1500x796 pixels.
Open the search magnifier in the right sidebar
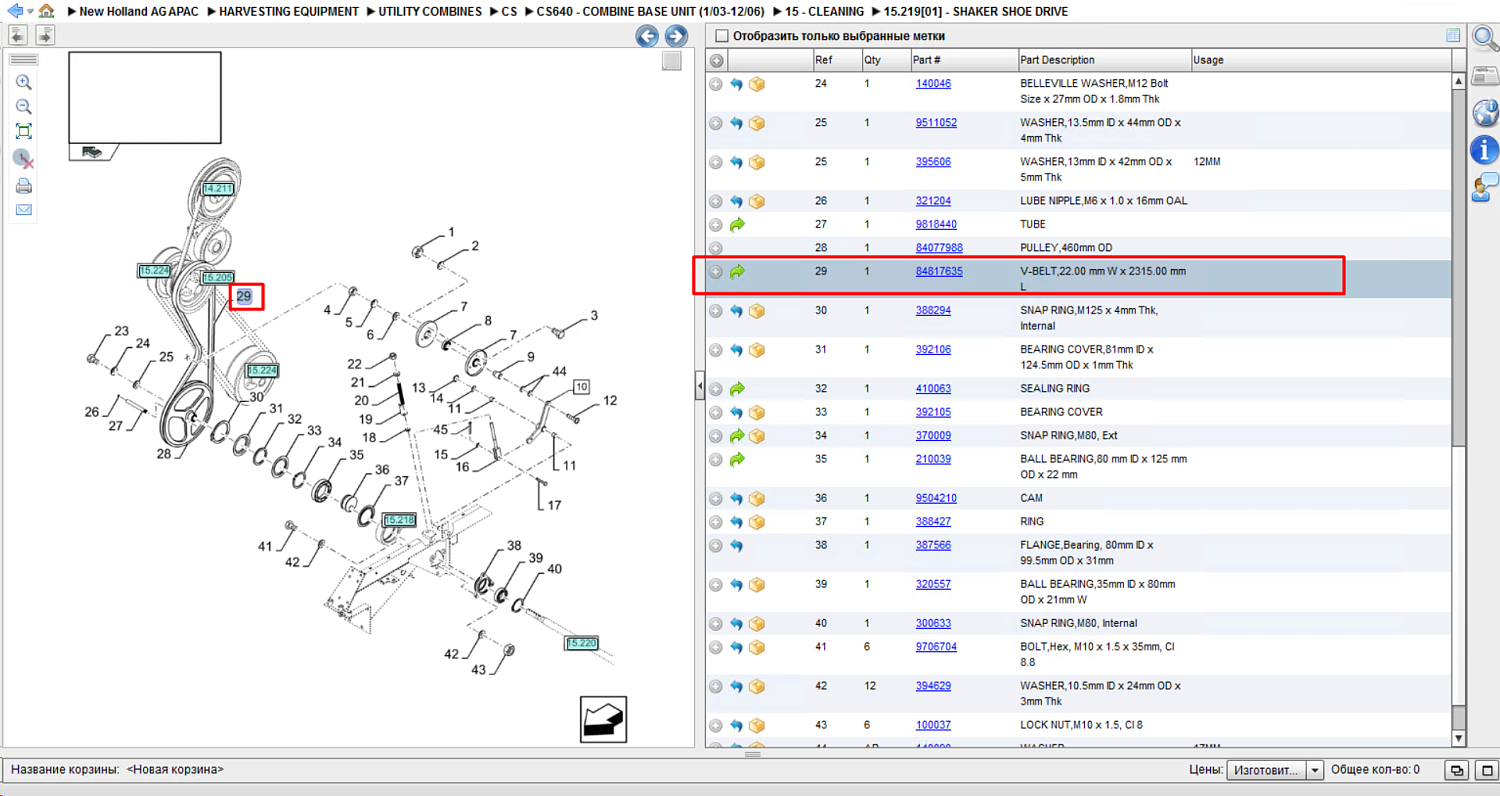1484,39
